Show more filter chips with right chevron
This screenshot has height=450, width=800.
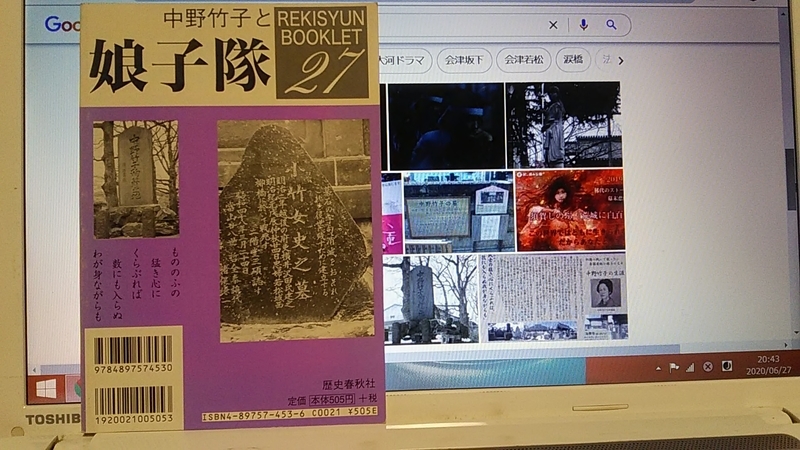point(621,61)
